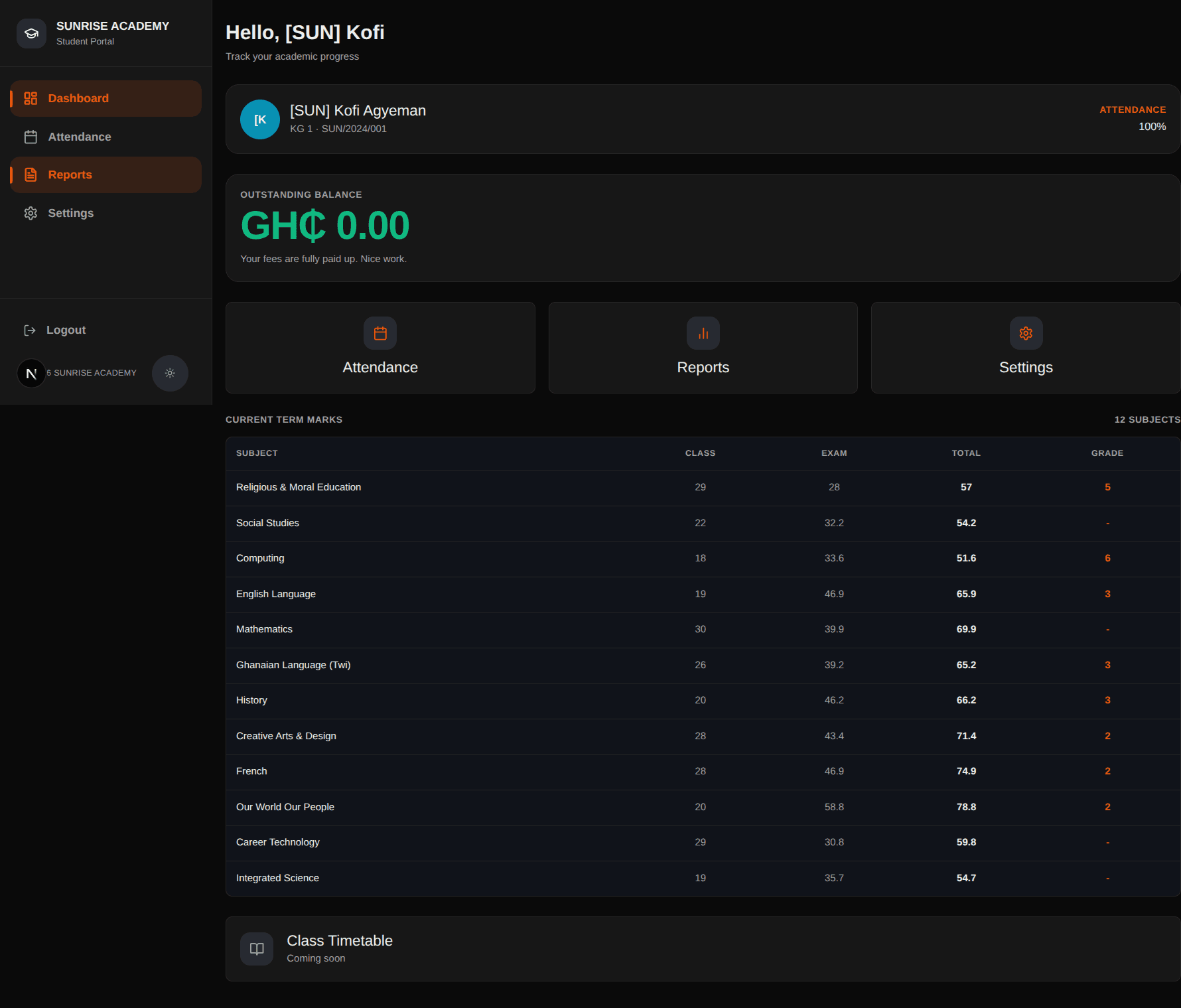Click the Logout label

pos(66,330)
